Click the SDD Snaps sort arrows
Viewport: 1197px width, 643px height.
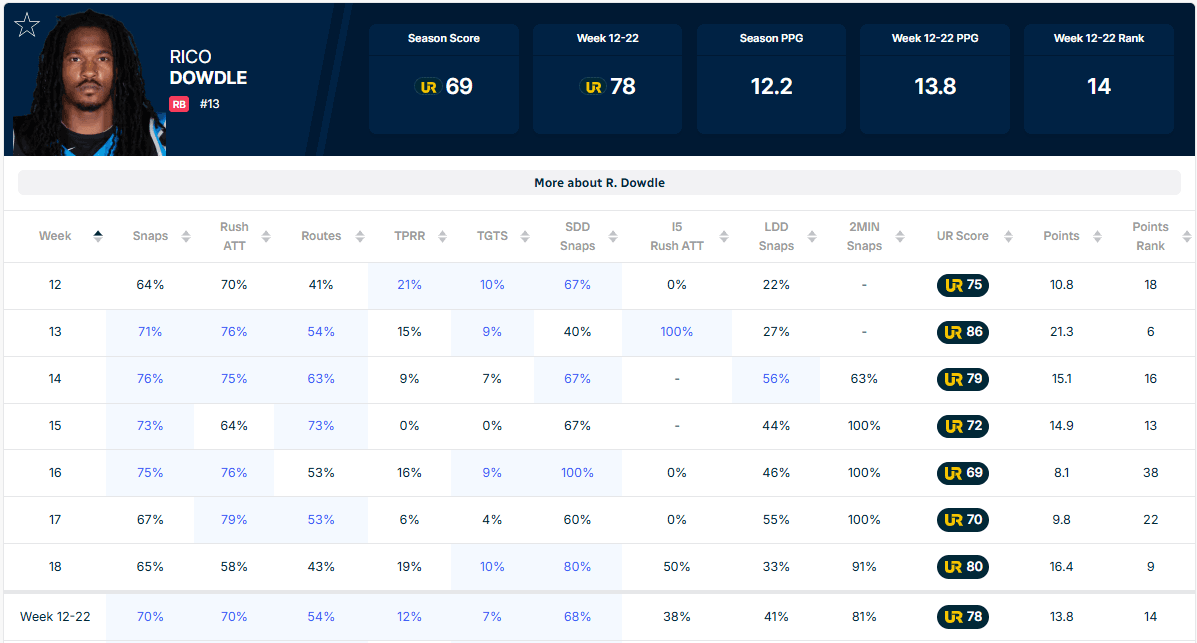point(612,236)
